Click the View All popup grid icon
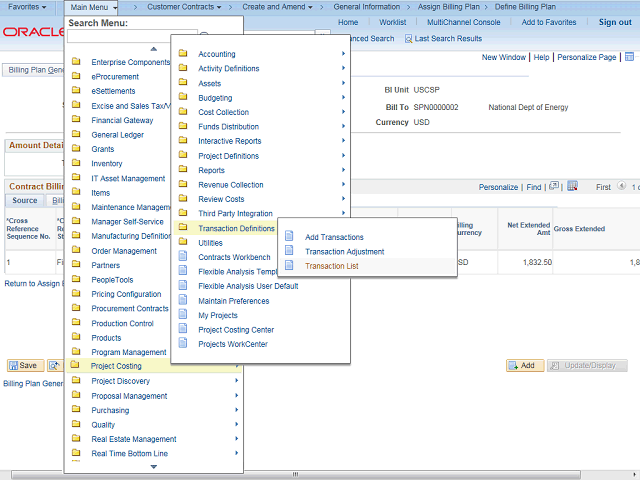 [x=555, y=186]
